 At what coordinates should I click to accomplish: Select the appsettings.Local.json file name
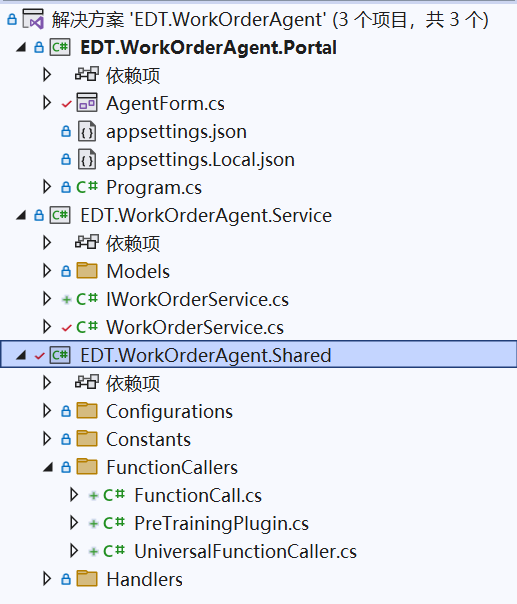tap(200, 159)
